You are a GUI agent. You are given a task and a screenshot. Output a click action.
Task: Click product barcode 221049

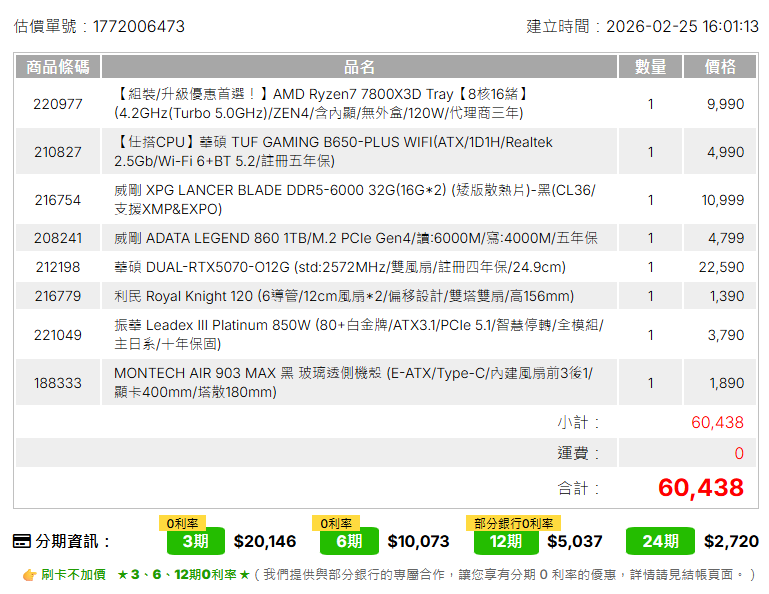[x=58, y=335]
